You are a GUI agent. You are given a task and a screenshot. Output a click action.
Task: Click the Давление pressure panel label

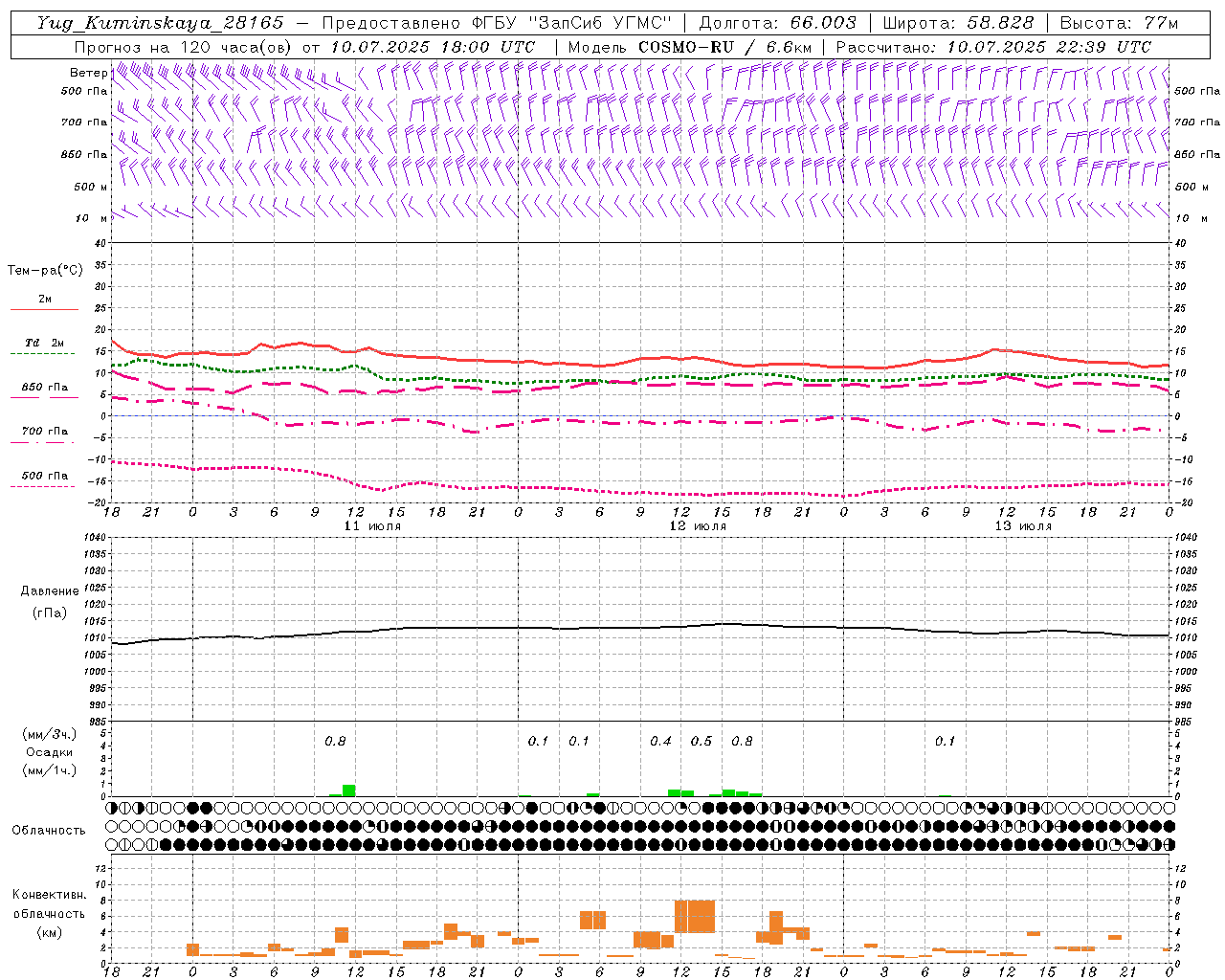coord(50,591)
